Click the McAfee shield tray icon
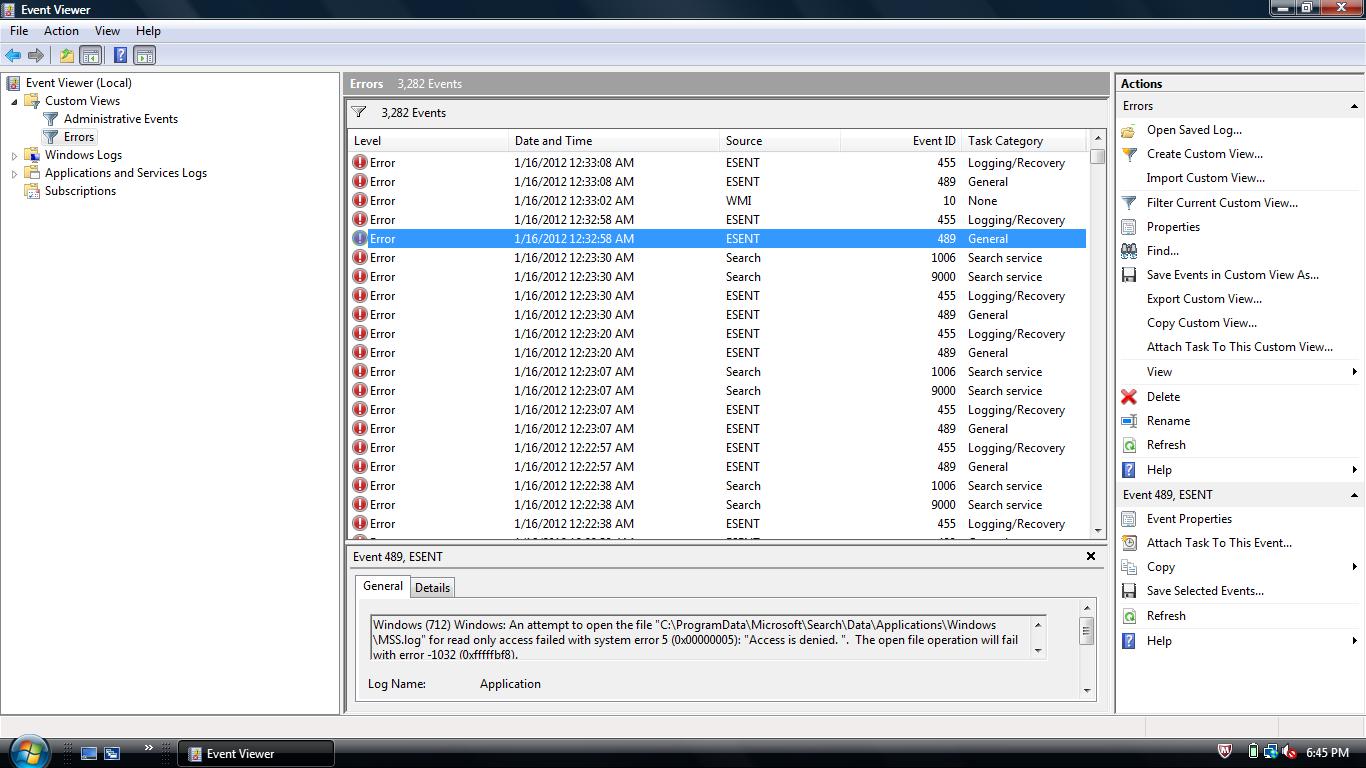 (1225, 752)
